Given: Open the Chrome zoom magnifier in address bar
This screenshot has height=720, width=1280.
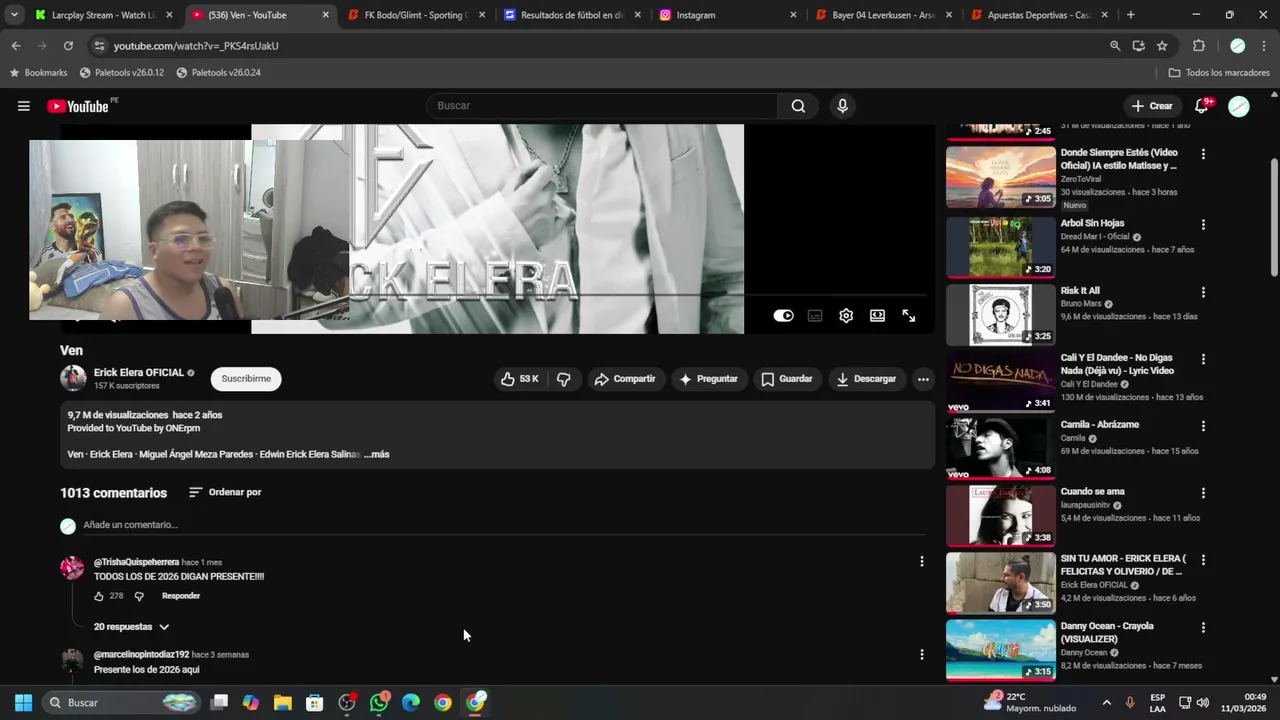Looking at the screenshot, I should pos(1115,46).
